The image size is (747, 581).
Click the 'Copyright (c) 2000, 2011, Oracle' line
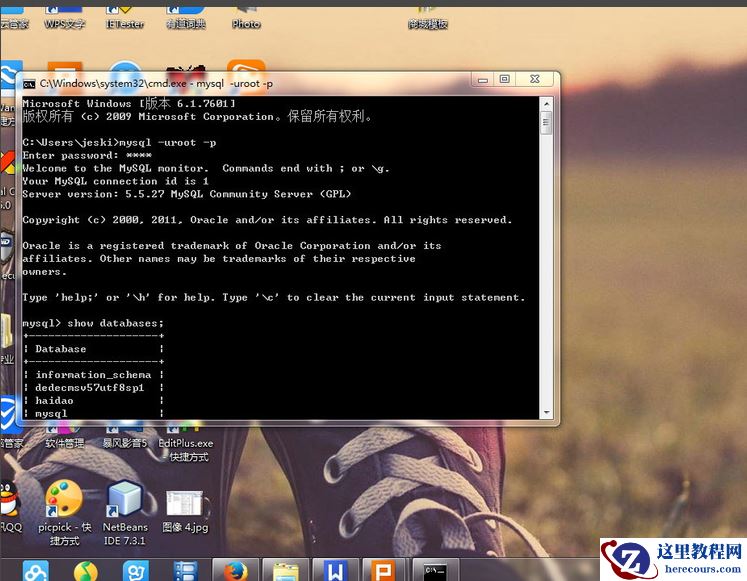click(267, 220)
